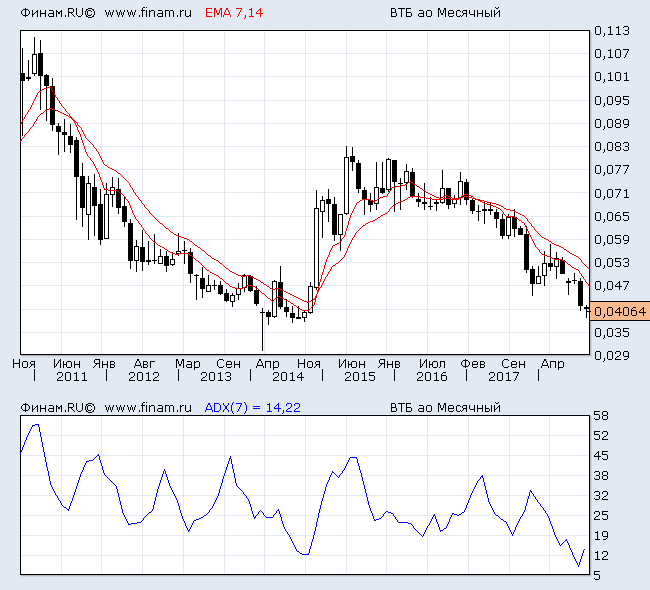Click the ADX axis value 58

coord(601,415)
